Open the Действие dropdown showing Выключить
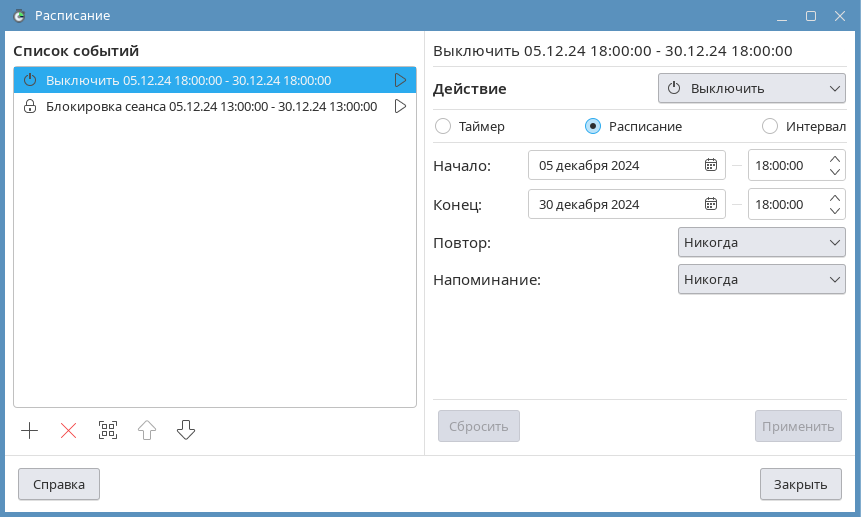This screenshot has width=861, height=517. click(x=751, y=88)
